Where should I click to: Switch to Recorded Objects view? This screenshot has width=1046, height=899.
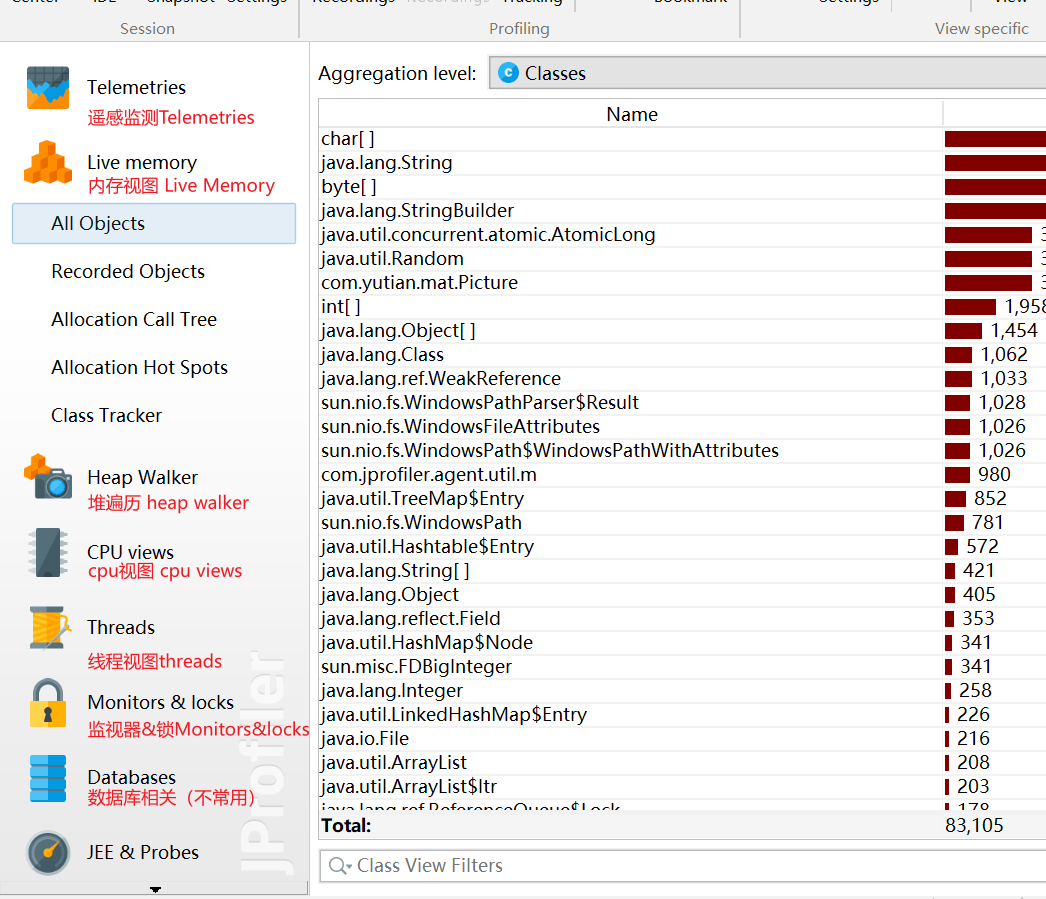point(128,272)
